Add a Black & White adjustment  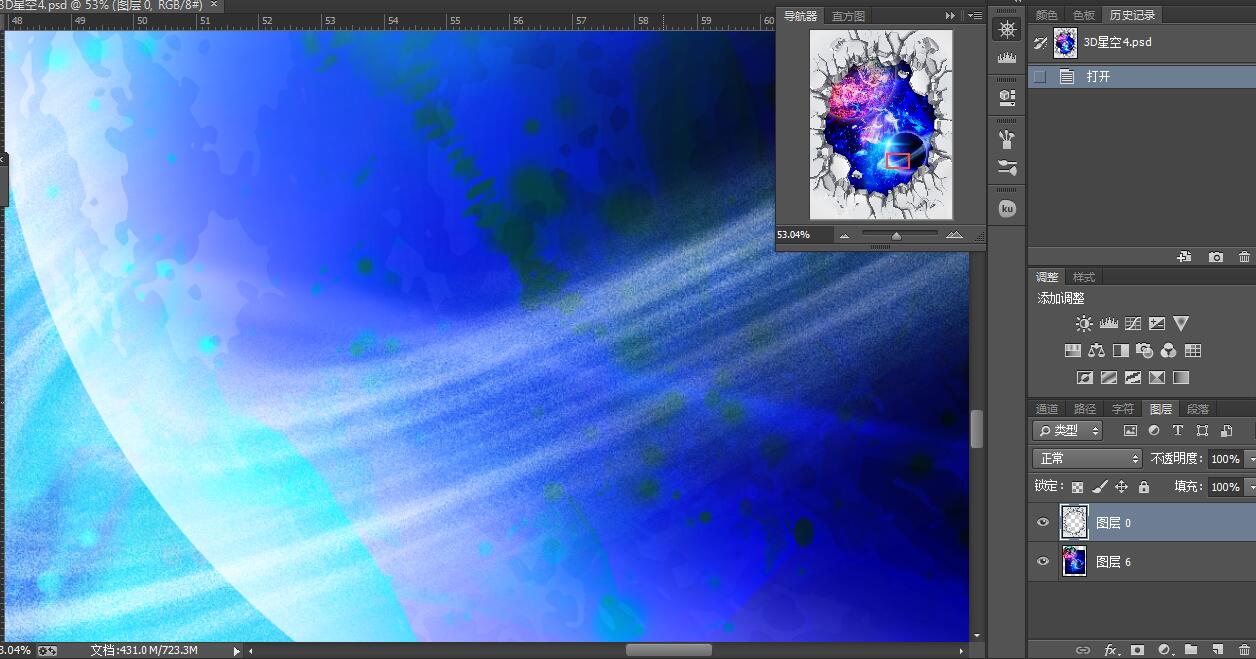[1120, 351]
